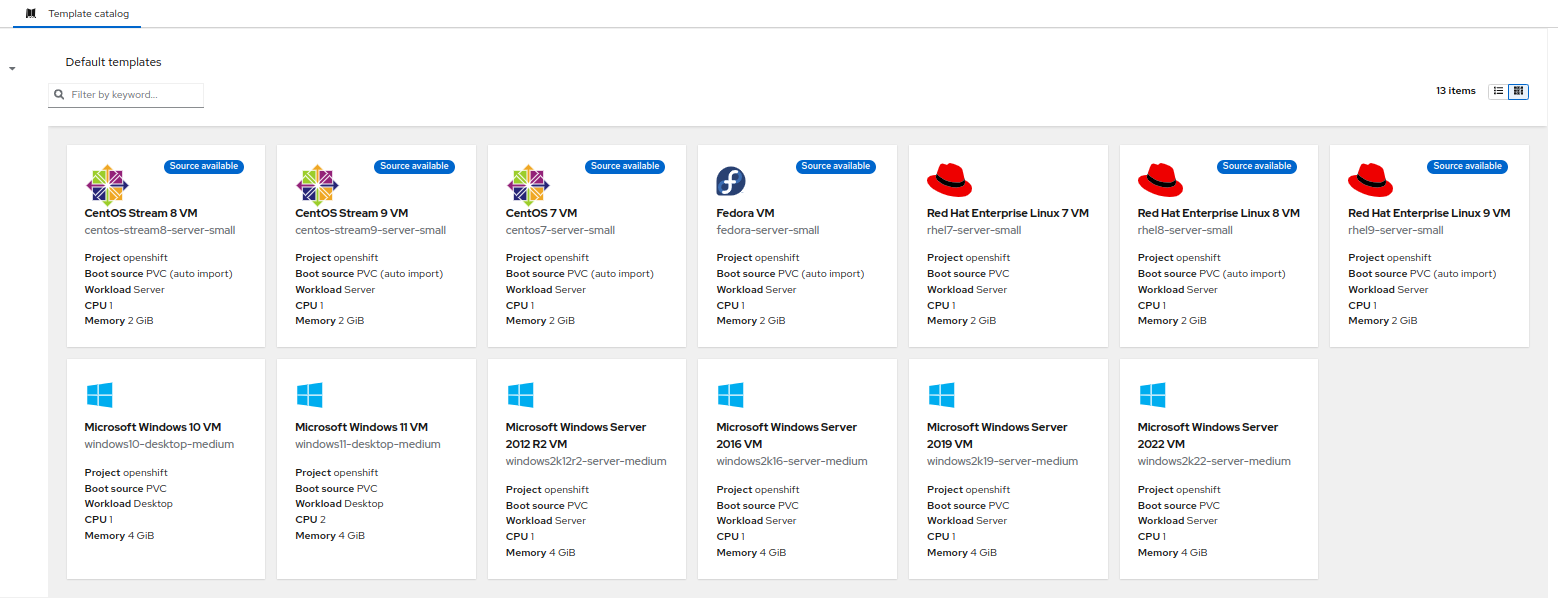1558x611 pixels.
Task: Click the Windows Server 2012 R2 logo
Action: coord(520,395)
